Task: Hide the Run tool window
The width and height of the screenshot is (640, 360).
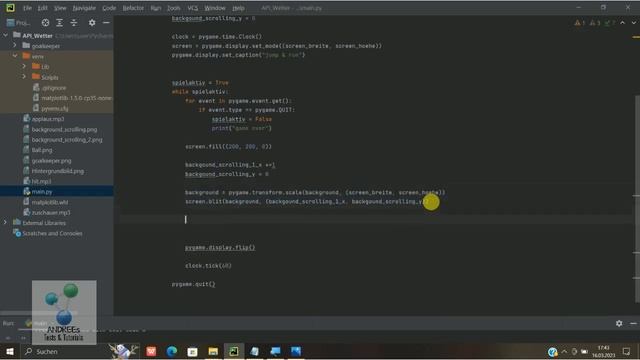Action: (633, 323)
